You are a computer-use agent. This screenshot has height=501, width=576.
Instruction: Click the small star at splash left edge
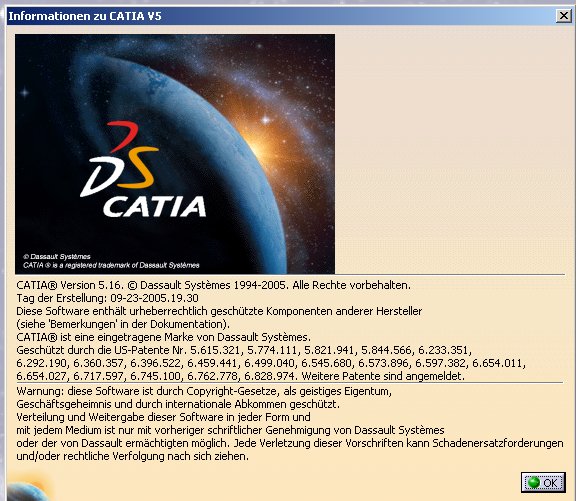(x=24, y=92)
